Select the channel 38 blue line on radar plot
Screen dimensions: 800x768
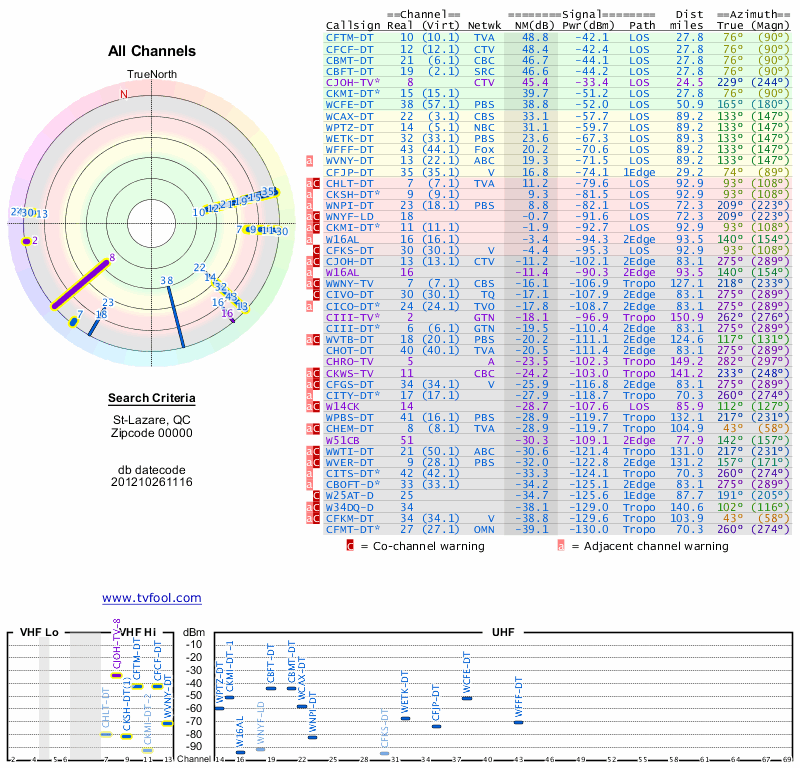point(176,318)
